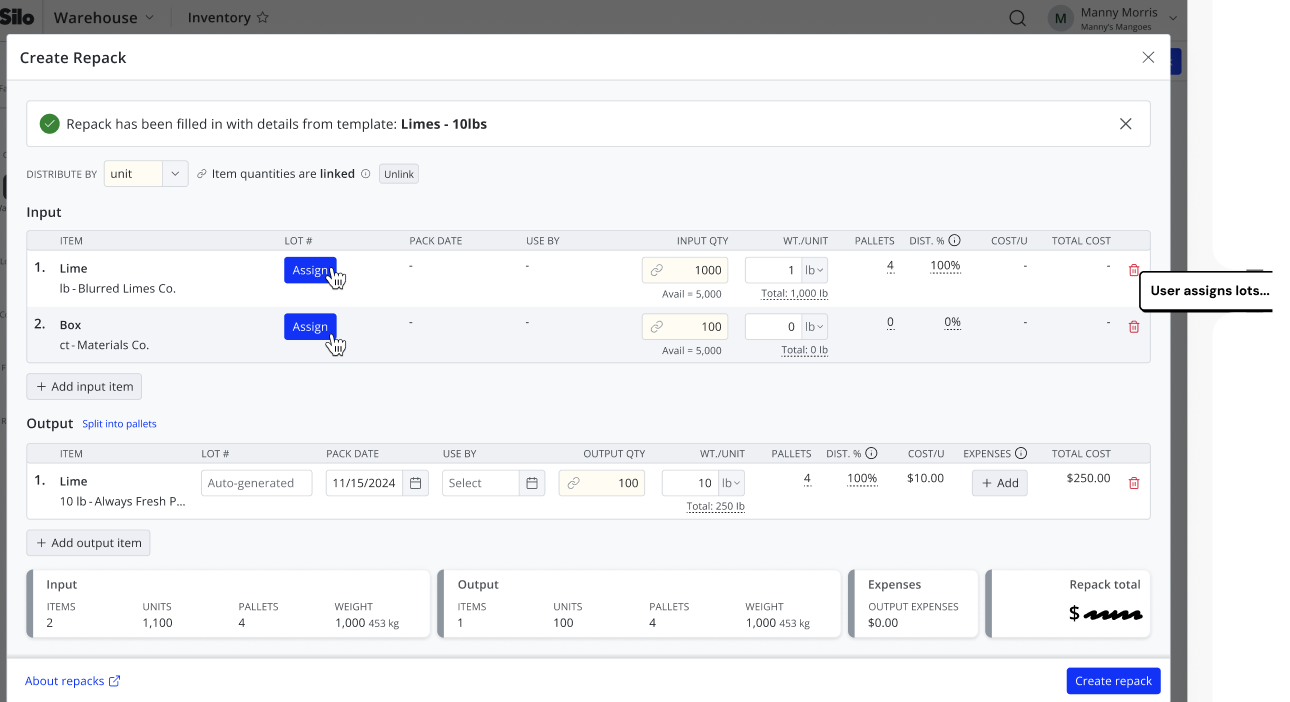Open About repacks link

(x=73, y=681)
